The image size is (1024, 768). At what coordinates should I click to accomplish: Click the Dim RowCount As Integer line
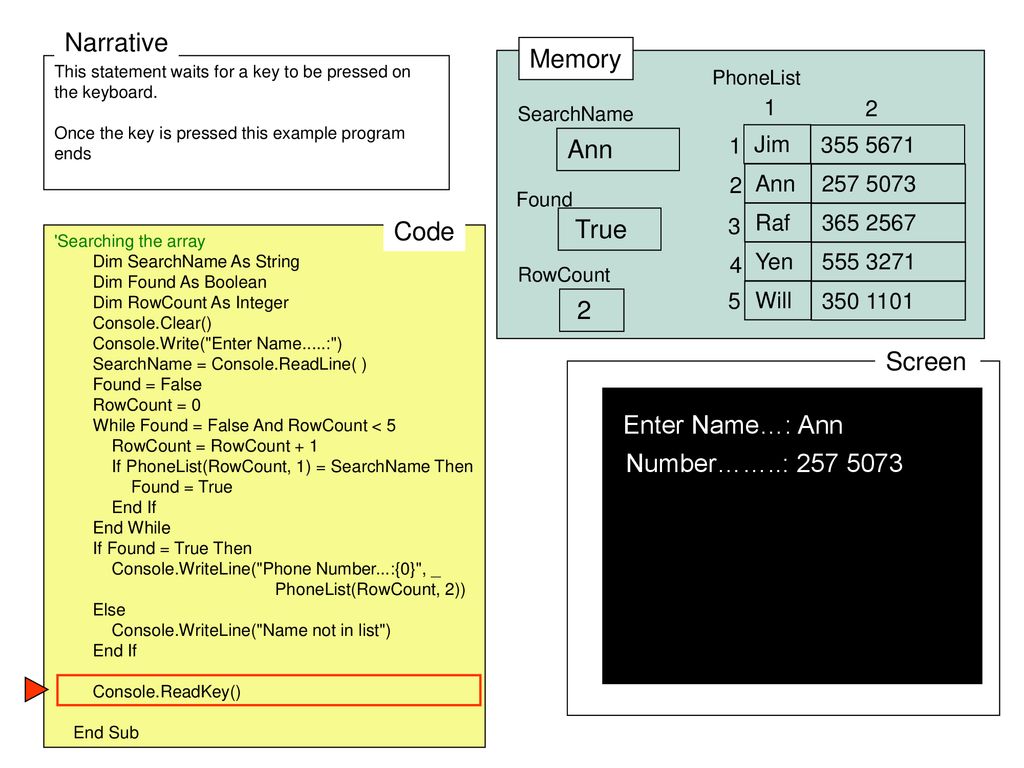(191, 302)
